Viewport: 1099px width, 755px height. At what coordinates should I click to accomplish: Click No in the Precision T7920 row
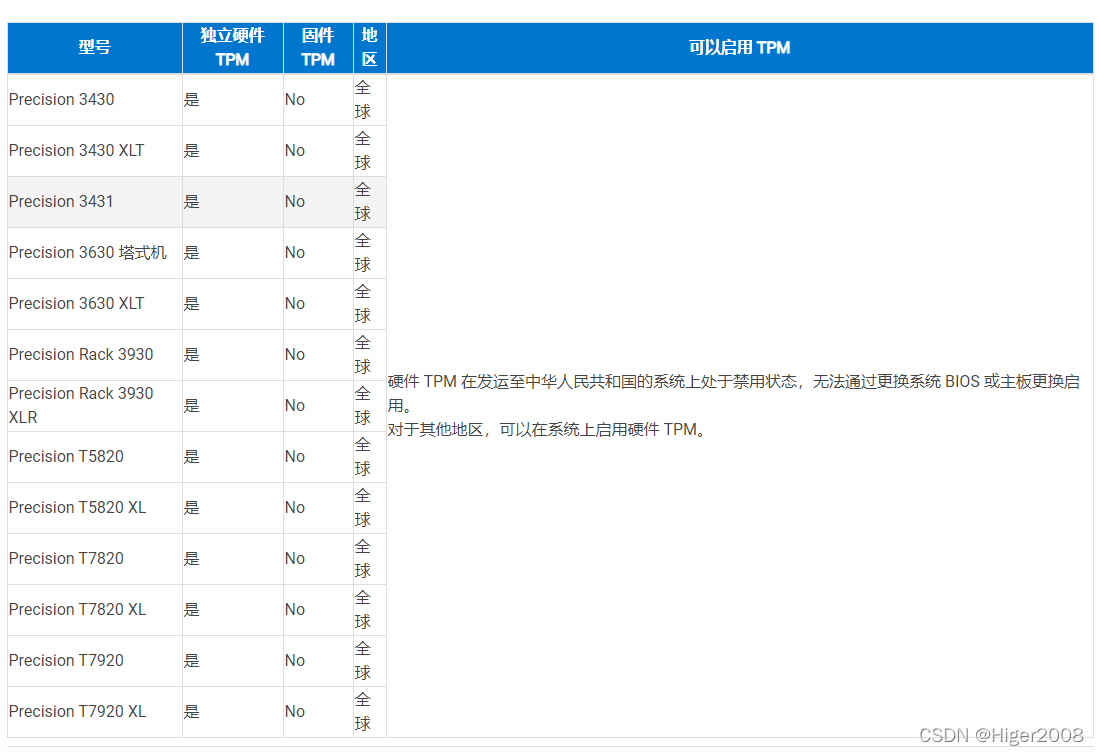point(295,661)
